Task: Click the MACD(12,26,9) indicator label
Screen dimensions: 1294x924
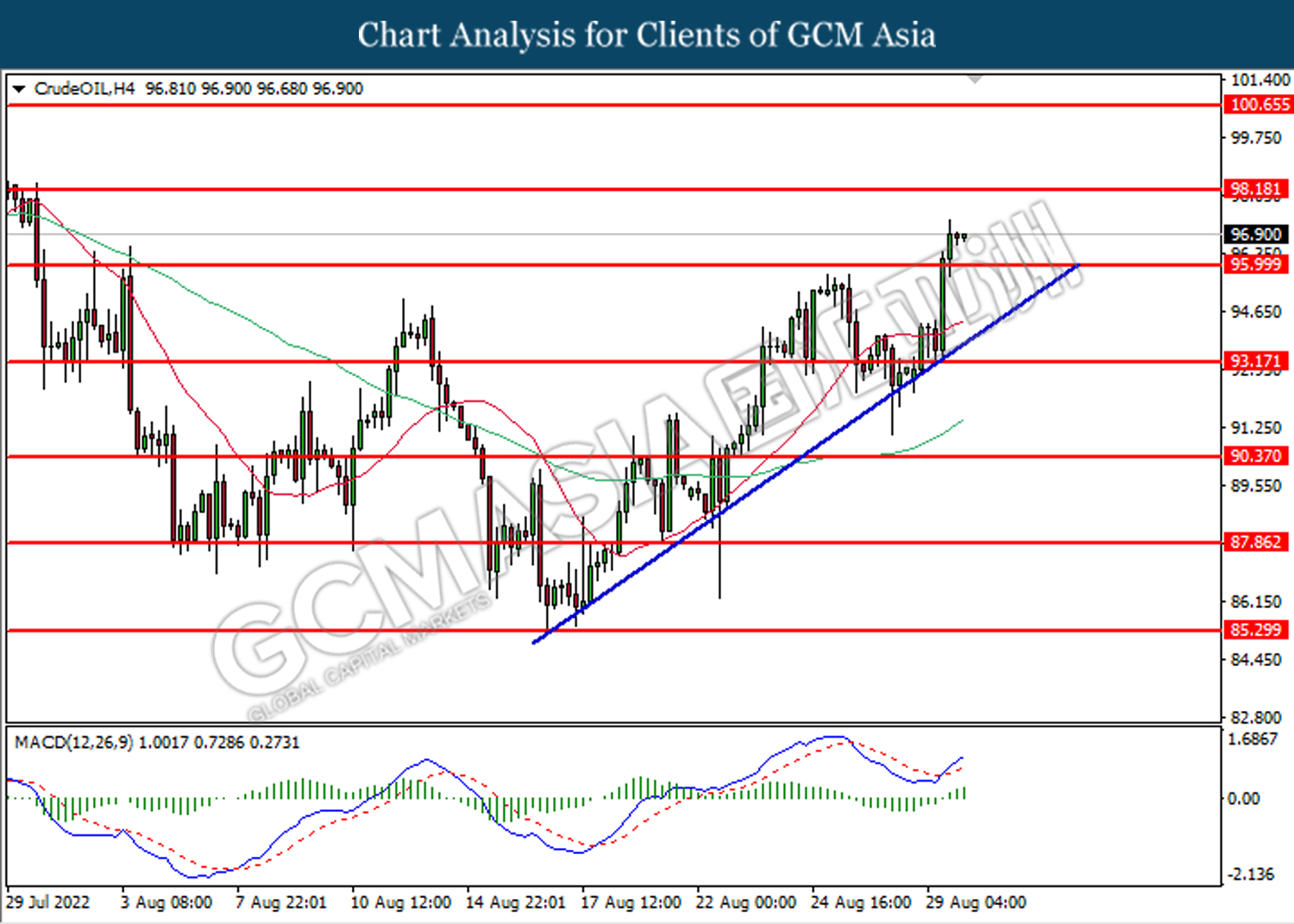Action: pos(73,742)
